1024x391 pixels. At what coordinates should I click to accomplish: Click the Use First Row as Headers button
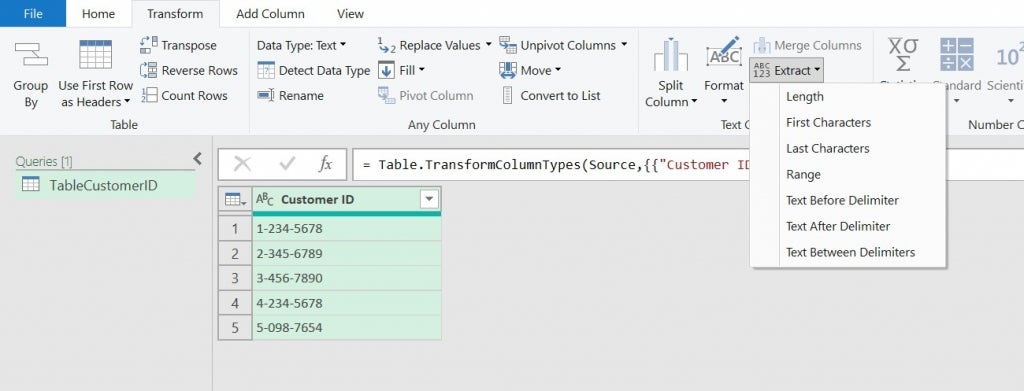click(x=95, y=73)
